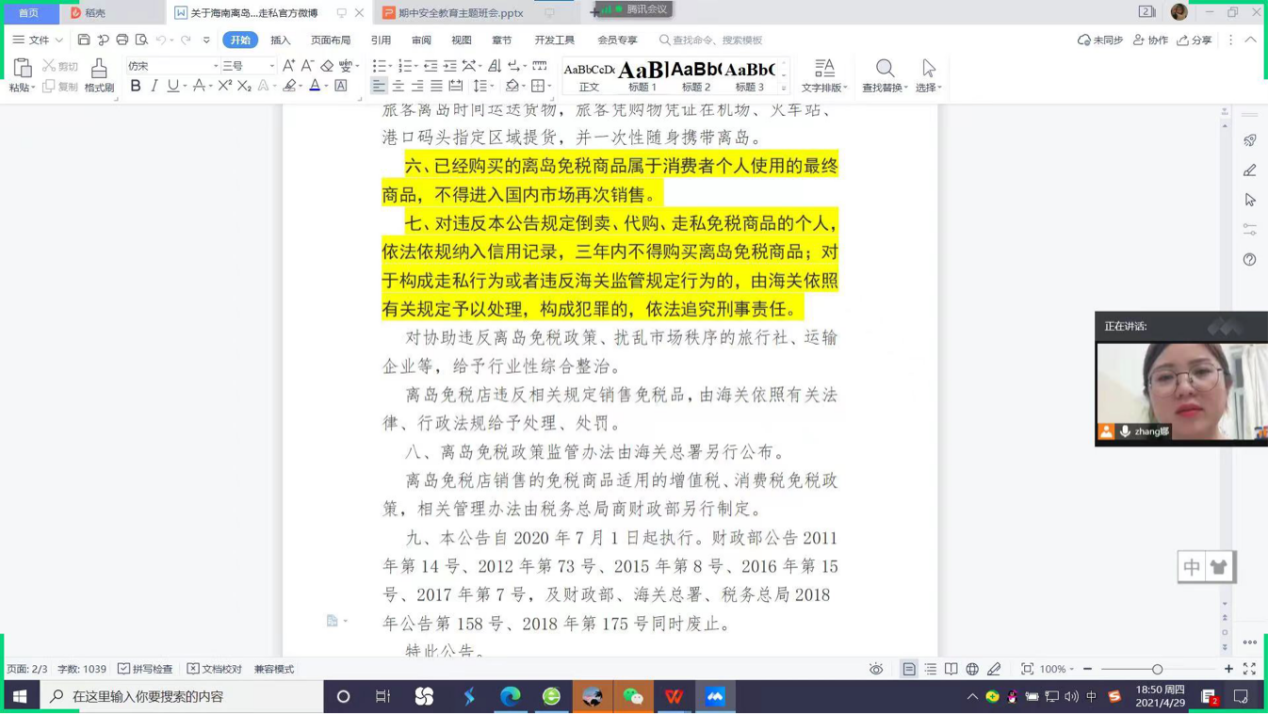Open the font name dropdown showing 仿宋

pos(170,65)
